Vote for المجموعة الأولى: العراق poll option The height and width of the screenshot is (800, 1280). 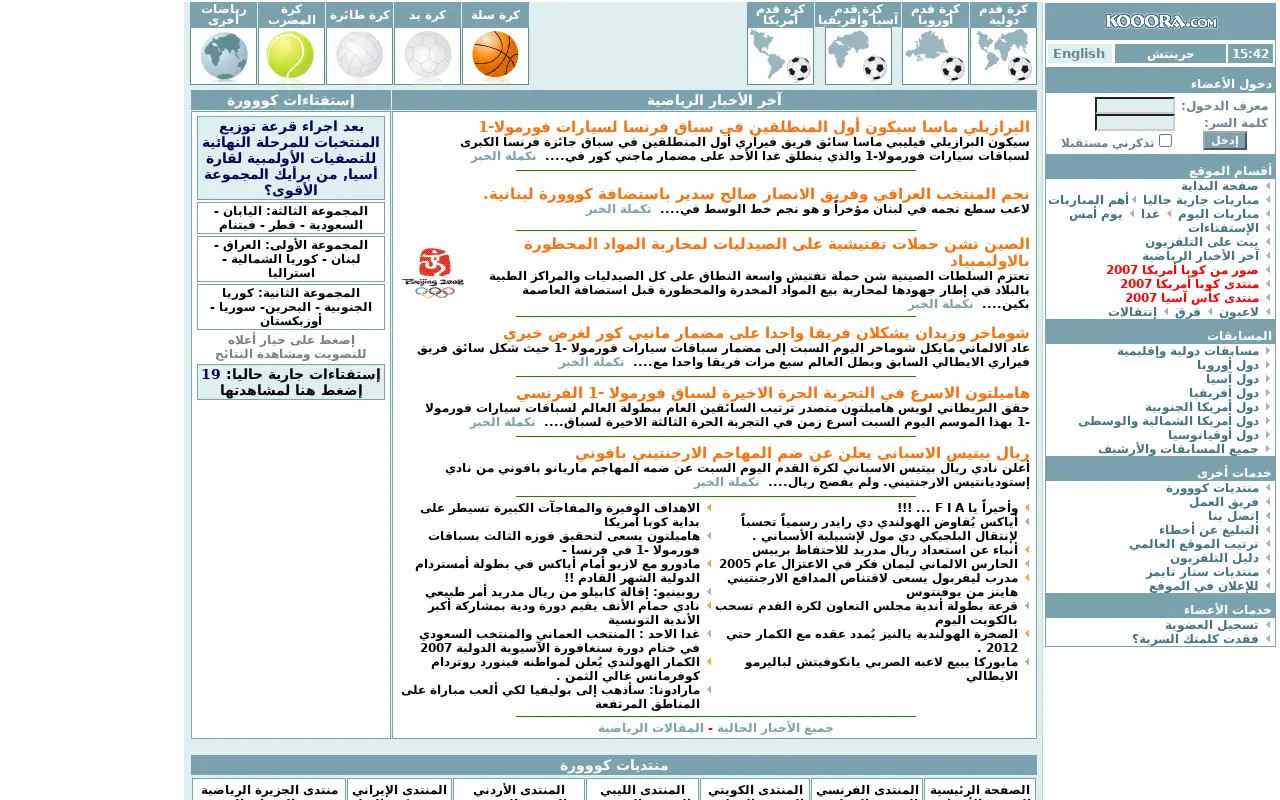pyautogui.click(x=291, y=259)
